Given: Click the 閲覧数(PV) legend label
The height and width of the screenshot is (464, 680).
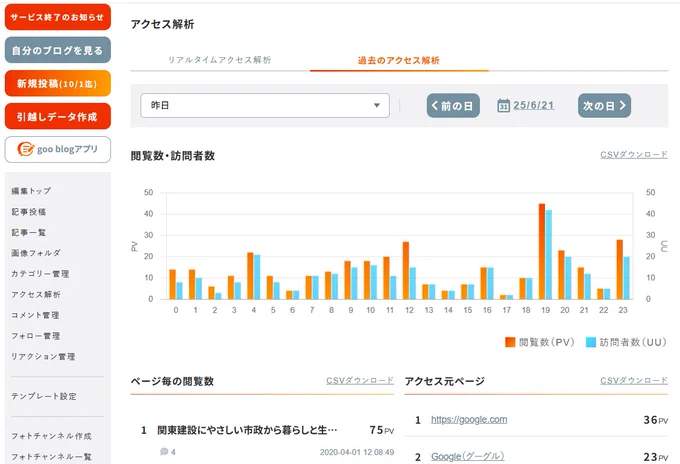Looking at the screenshot, I should 546,342.
